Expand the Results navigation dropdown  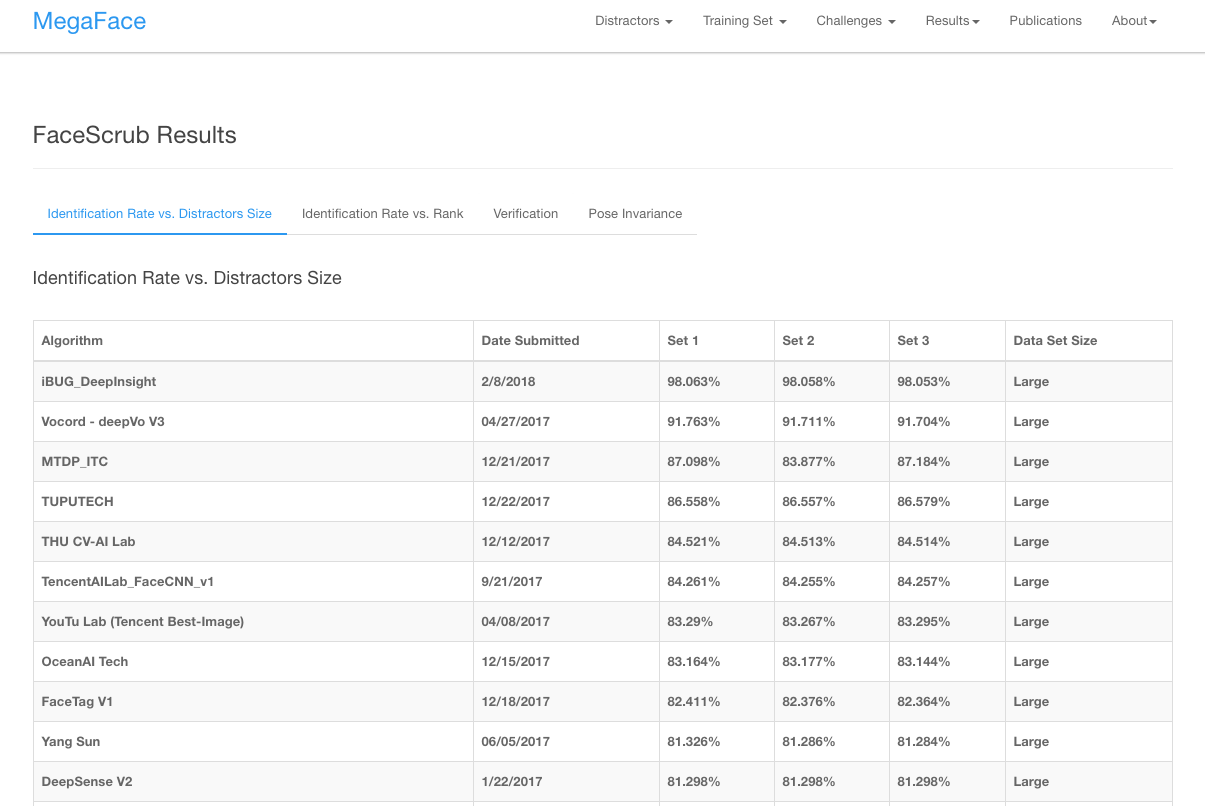point(952,21)
